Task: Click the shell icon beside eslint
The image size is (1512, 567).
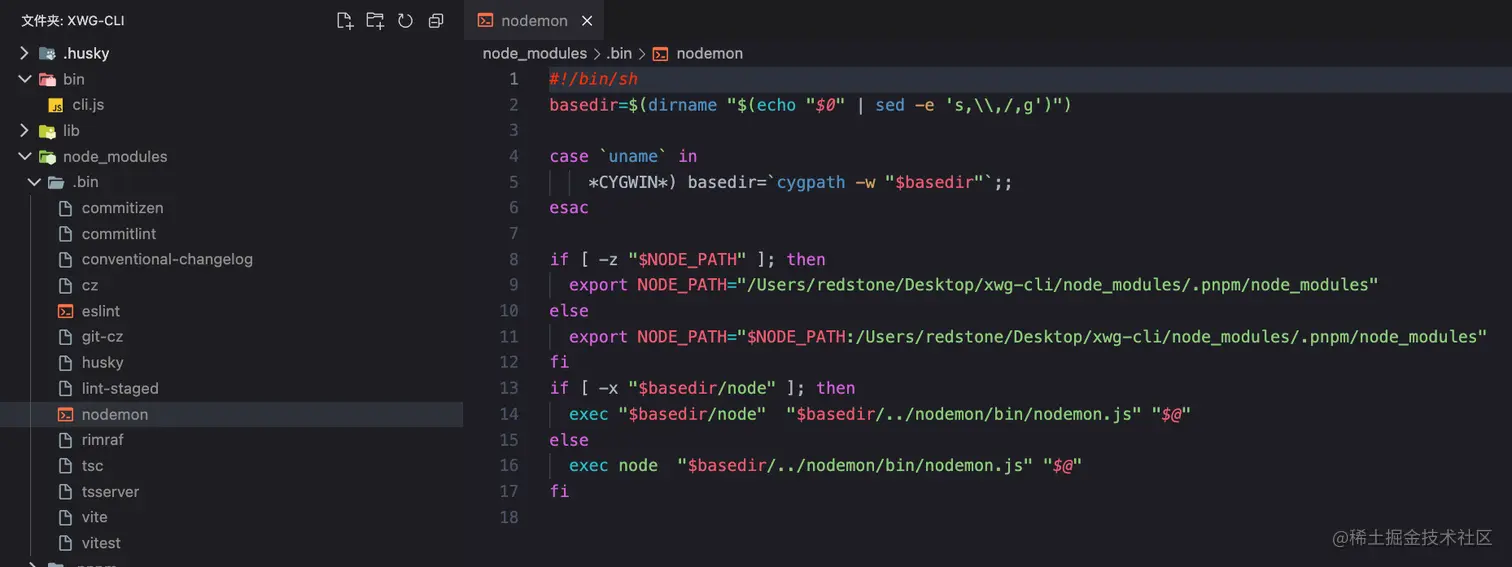Action: [x=66, y=311]
